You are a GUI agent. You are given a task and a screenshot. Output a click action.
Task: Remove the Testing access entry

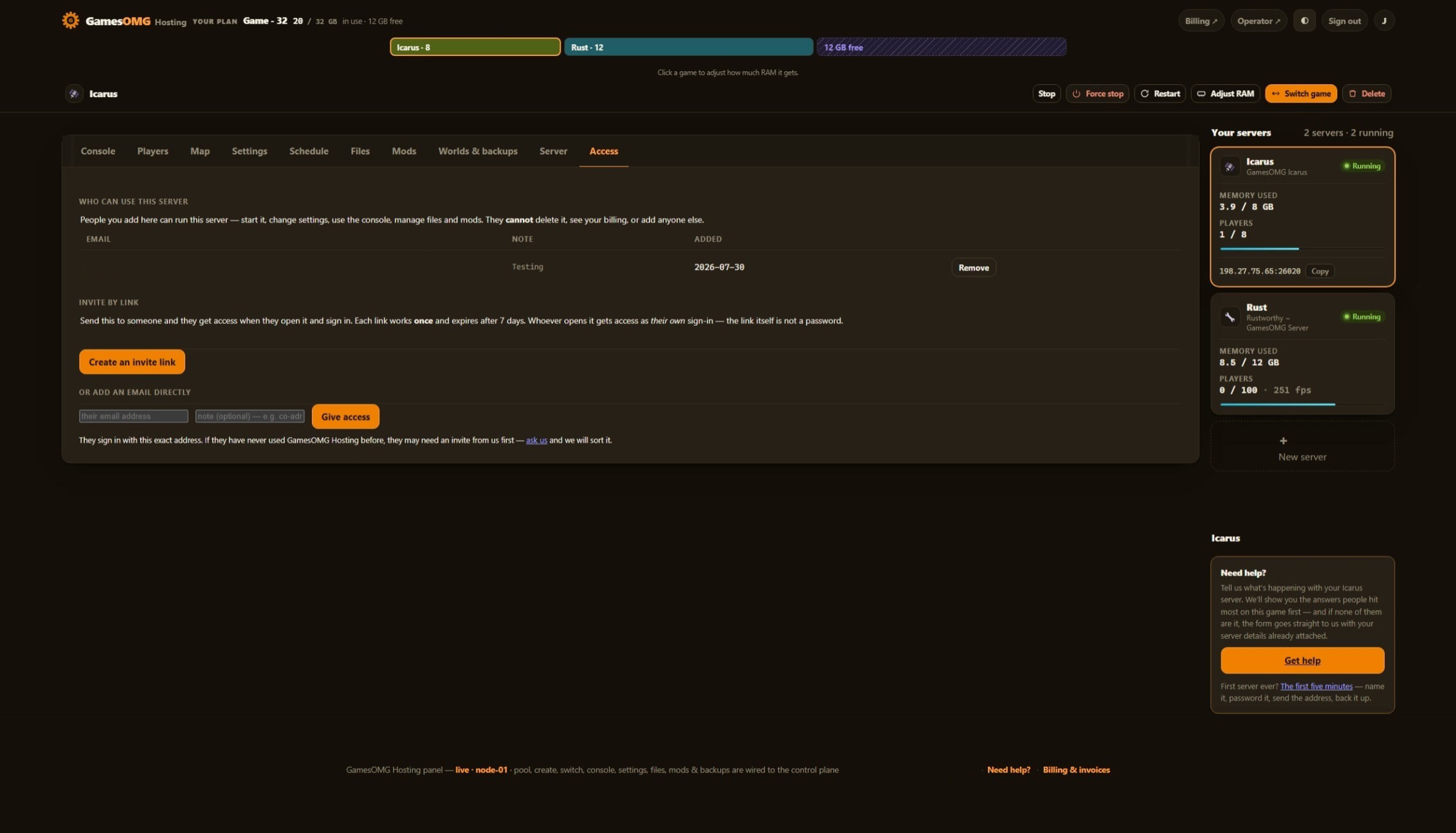[x=974, y=267]
